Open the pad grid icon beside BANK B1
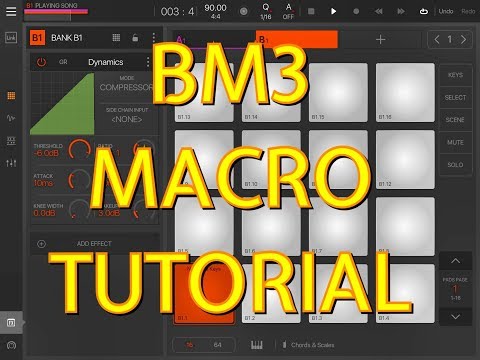 116,38
